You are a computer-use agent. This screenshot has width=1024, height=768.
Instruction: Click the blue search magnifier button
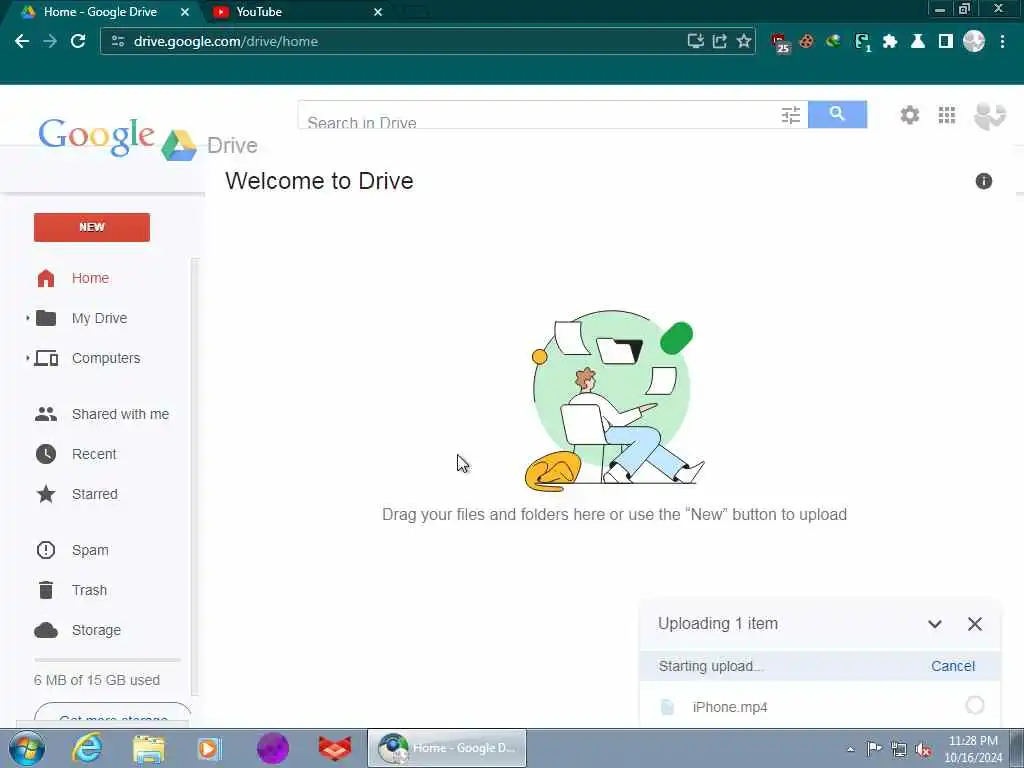837,114
